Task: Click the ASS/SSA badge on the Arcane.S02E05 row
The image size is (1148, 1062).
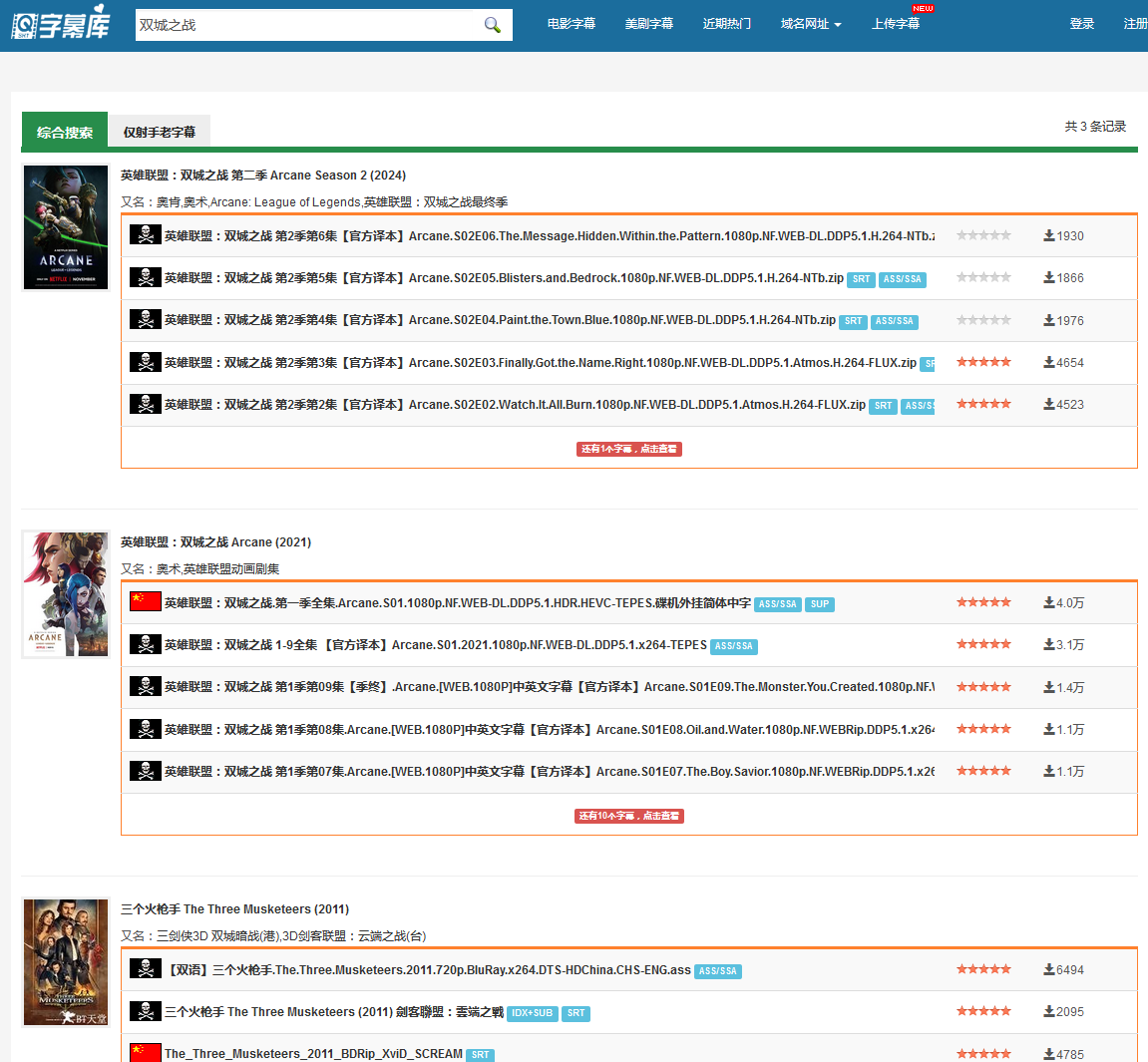Action: click(902, 279)
